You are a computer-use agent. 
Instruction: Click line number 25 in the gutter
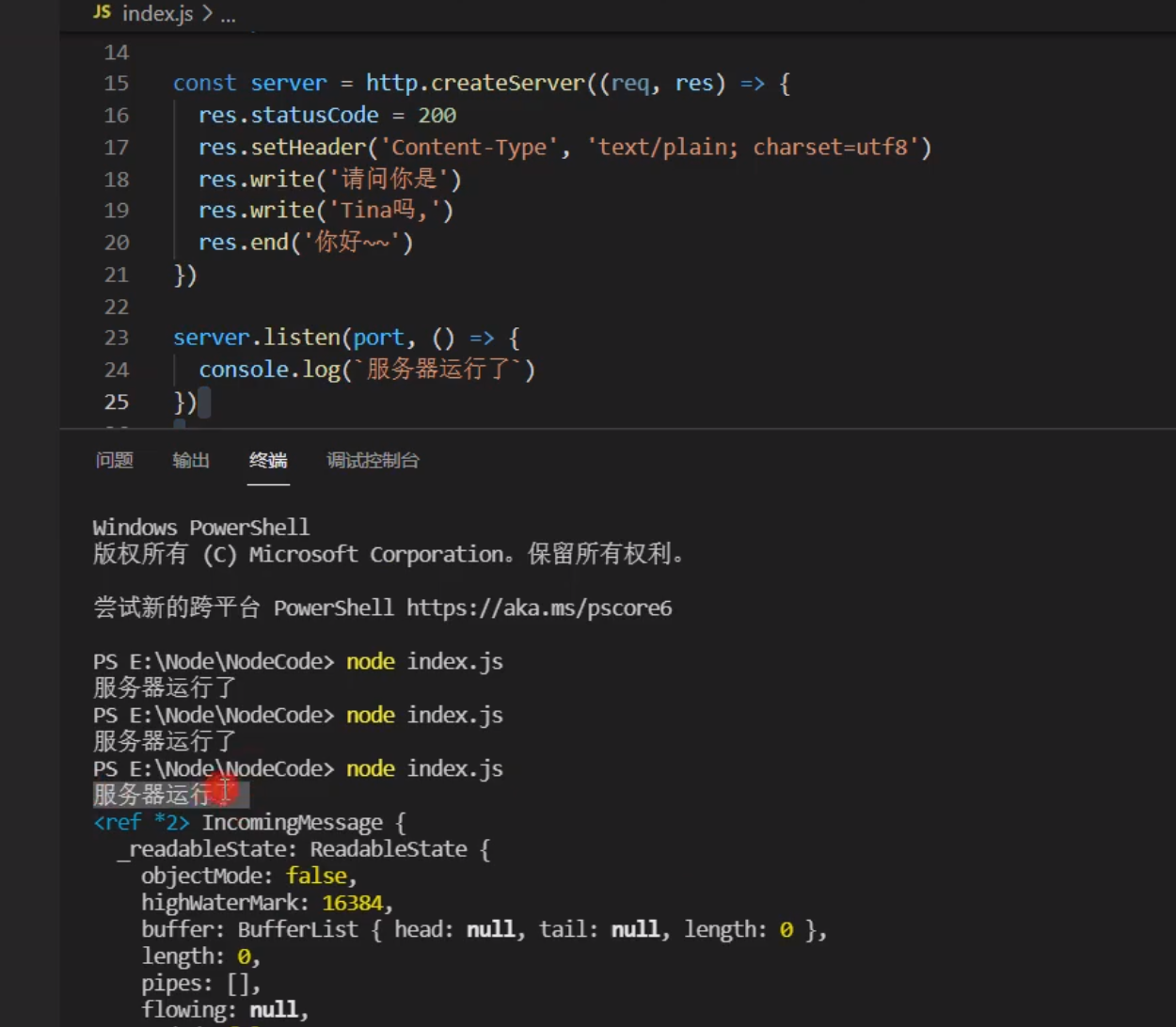pyautogui.click(x=117, y=402)
